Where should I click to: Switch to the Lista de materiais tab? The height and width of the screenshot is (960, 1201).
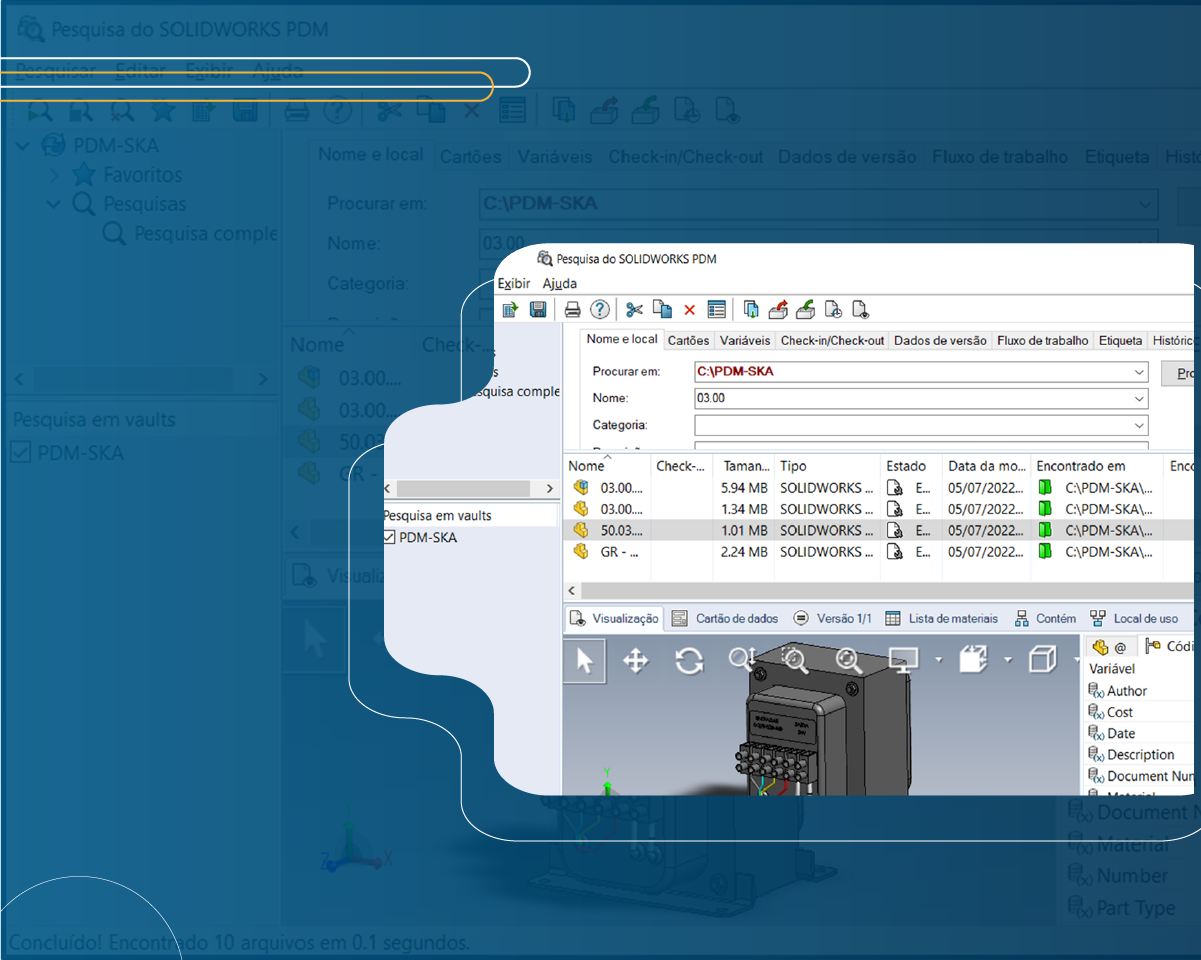pos(950,618)
